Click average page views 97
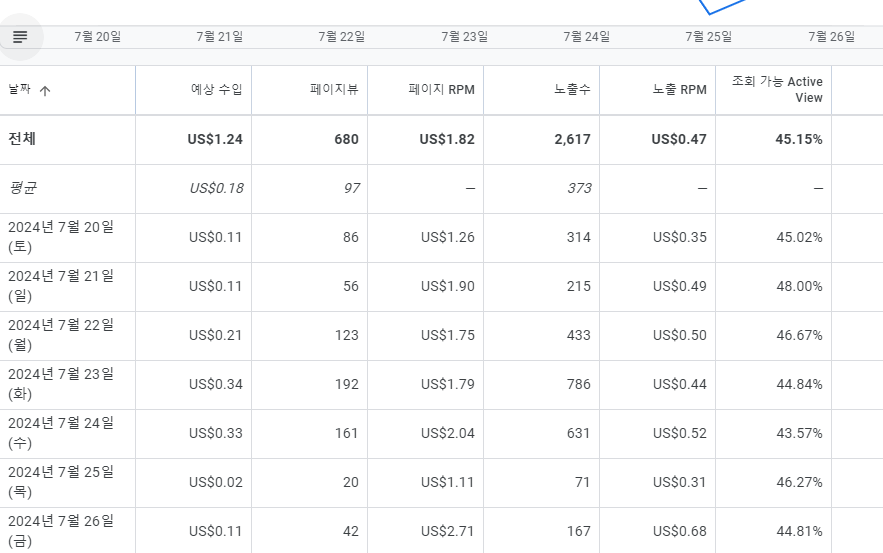The height and width of the screenshot is (553, 883). coord(351,188)
